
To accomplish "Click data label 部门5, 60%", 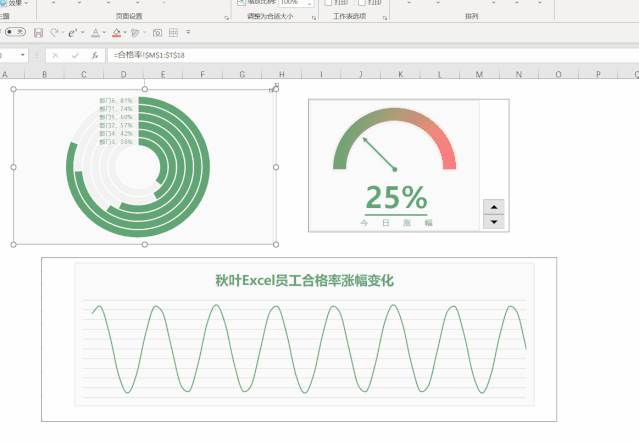I will 116,117.
